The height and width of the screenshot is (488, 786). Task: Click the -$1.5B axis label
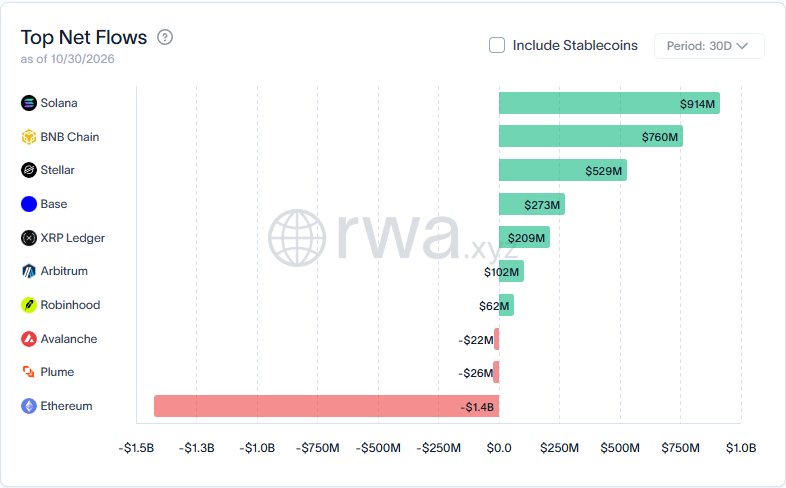136,448
